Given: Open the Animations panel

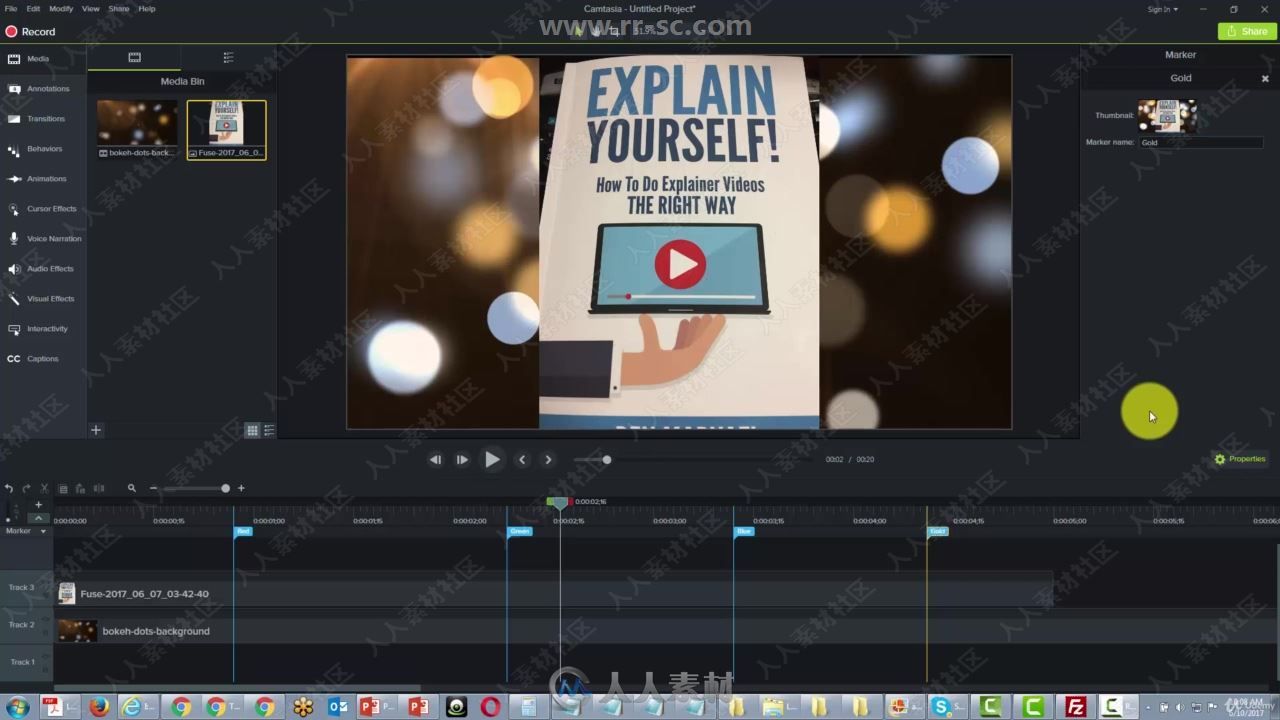Looking at the screenshot, I should point(43,179).
